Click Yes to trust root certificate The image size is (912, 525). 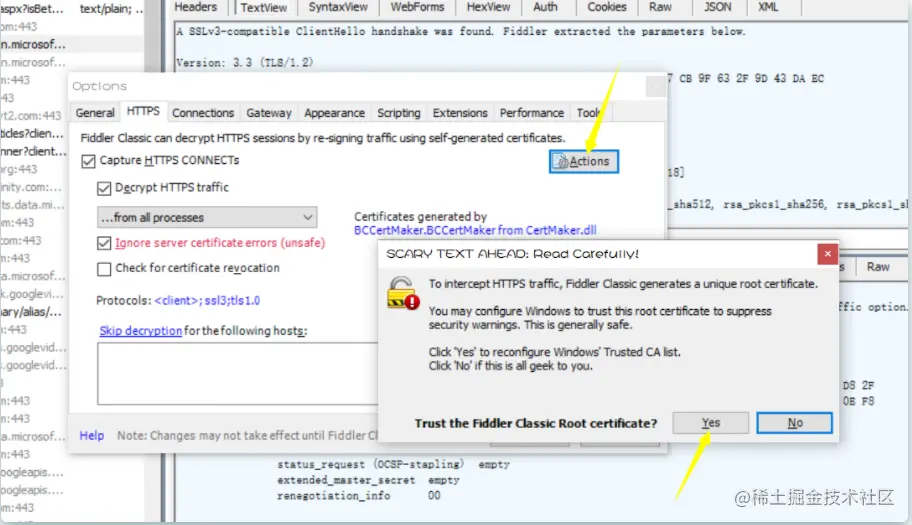(x=710, y=423)
